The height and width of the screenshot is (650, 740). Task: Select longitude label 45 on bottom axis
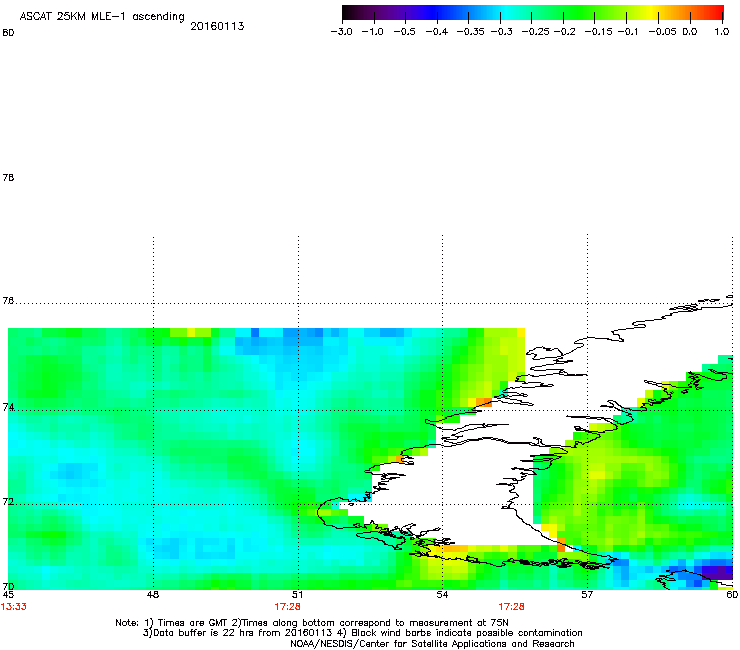coord(8,595)
